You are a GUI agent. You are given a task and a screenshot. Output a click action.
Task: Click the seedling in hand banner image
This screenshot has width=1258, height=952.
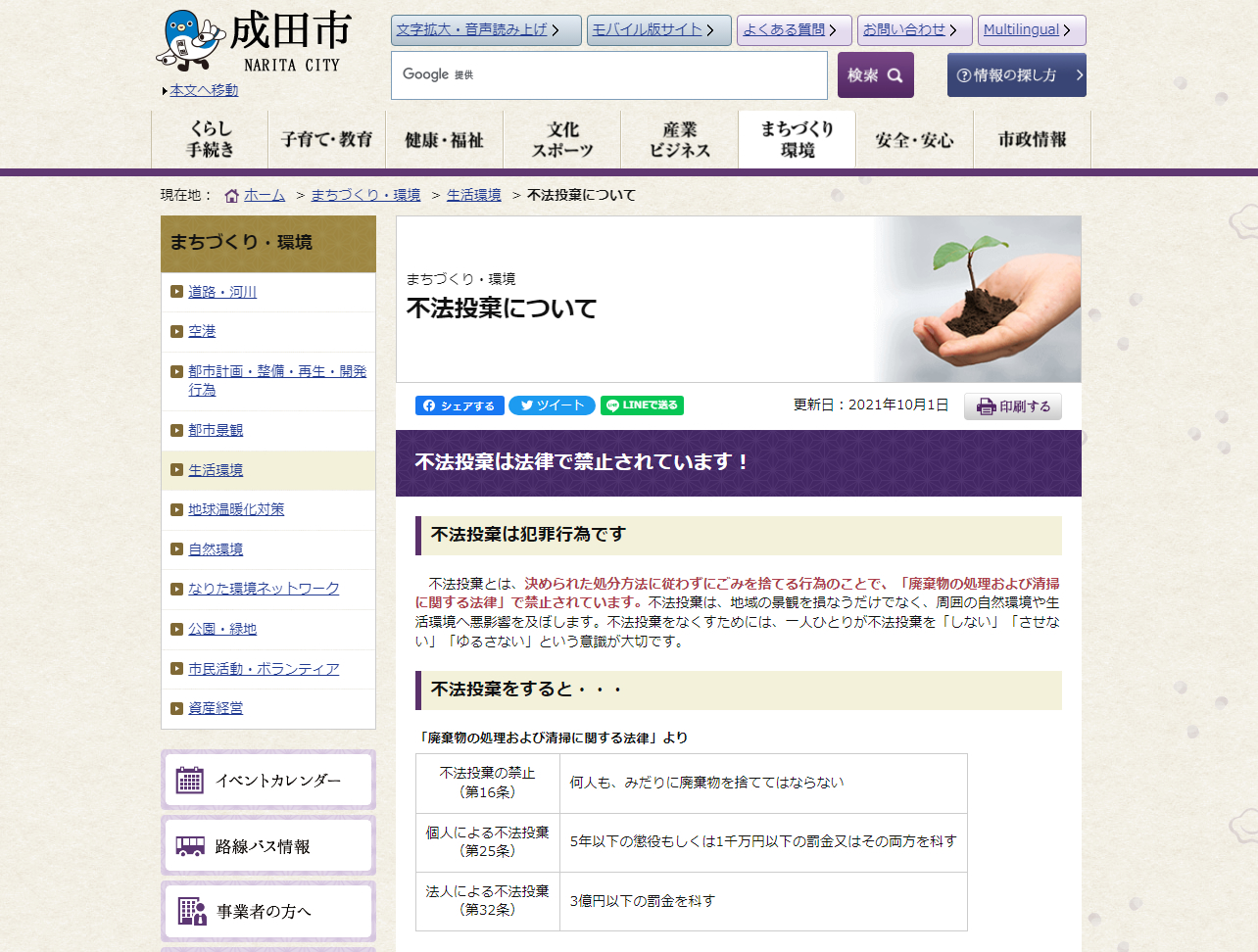[x=978, y=300]
